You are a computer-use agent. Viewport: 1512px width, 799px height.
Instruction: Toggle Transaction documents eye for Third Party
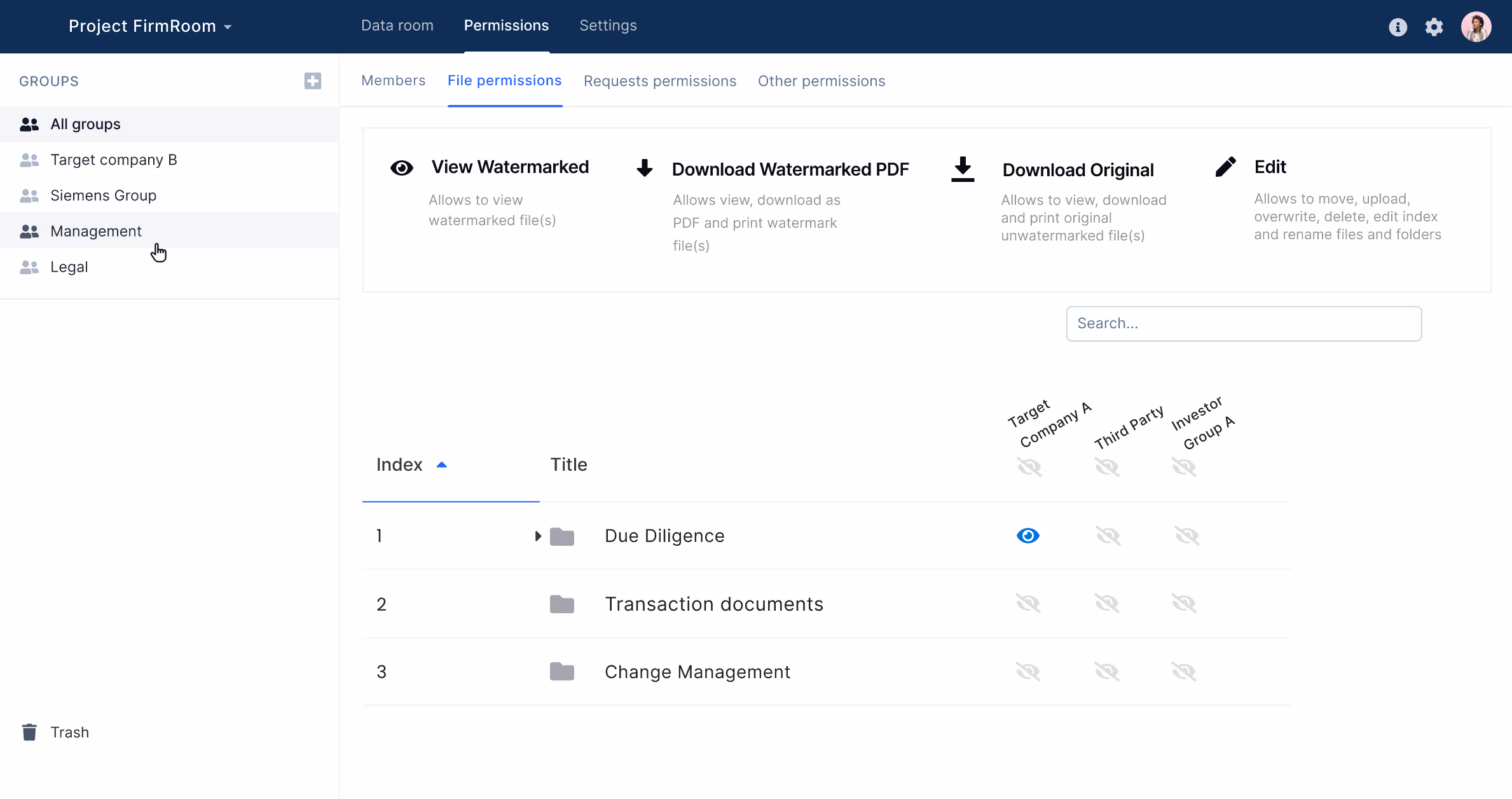1107,603
